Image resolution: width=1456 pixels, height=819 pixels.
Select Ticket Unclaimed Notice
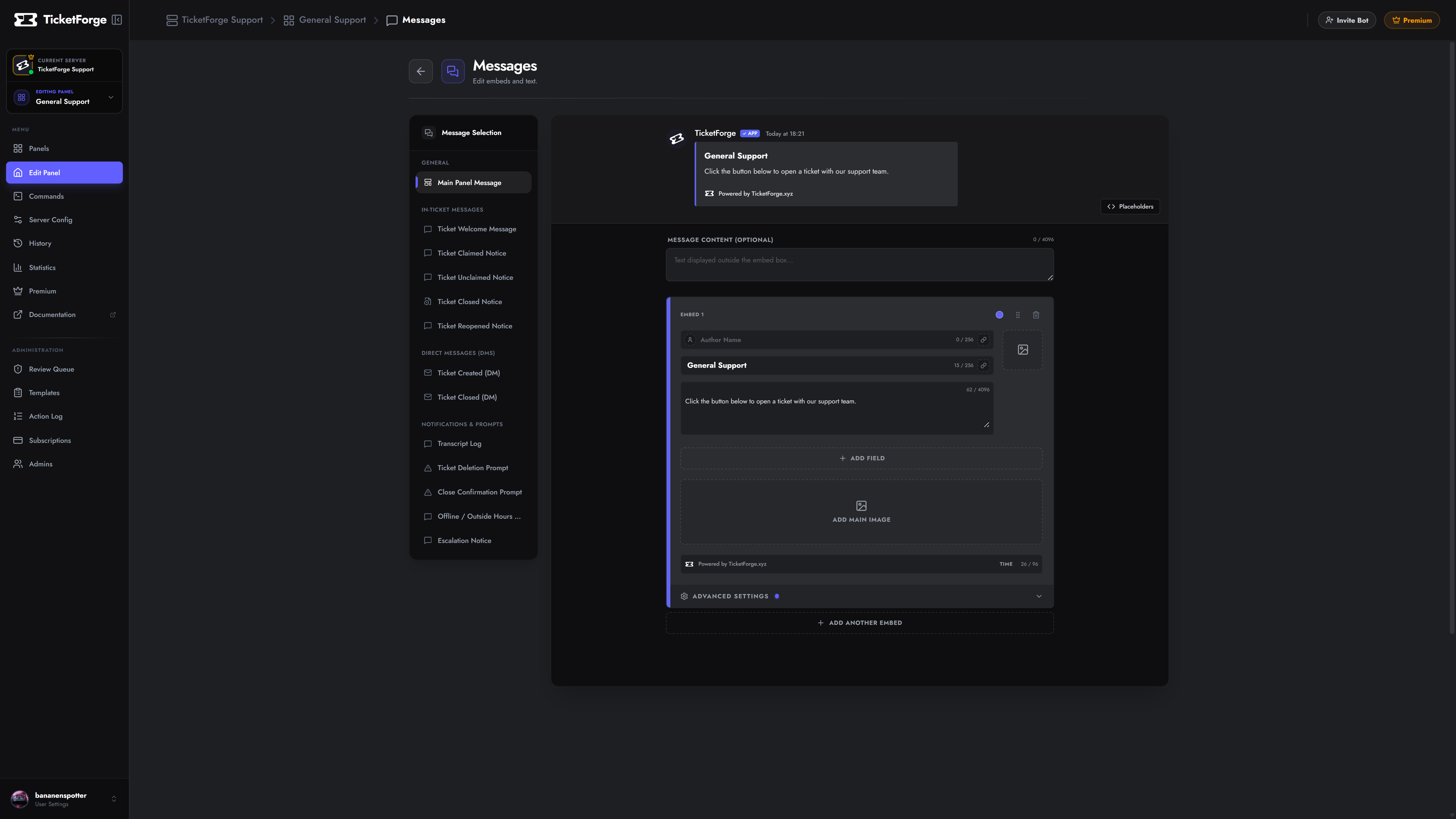(474, 278)
